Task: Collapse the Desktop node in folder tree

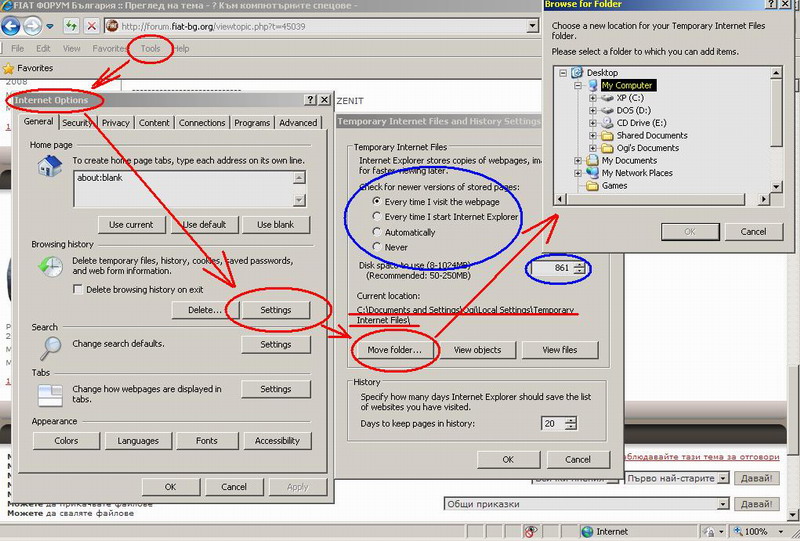Action: [x=563, y=73]
